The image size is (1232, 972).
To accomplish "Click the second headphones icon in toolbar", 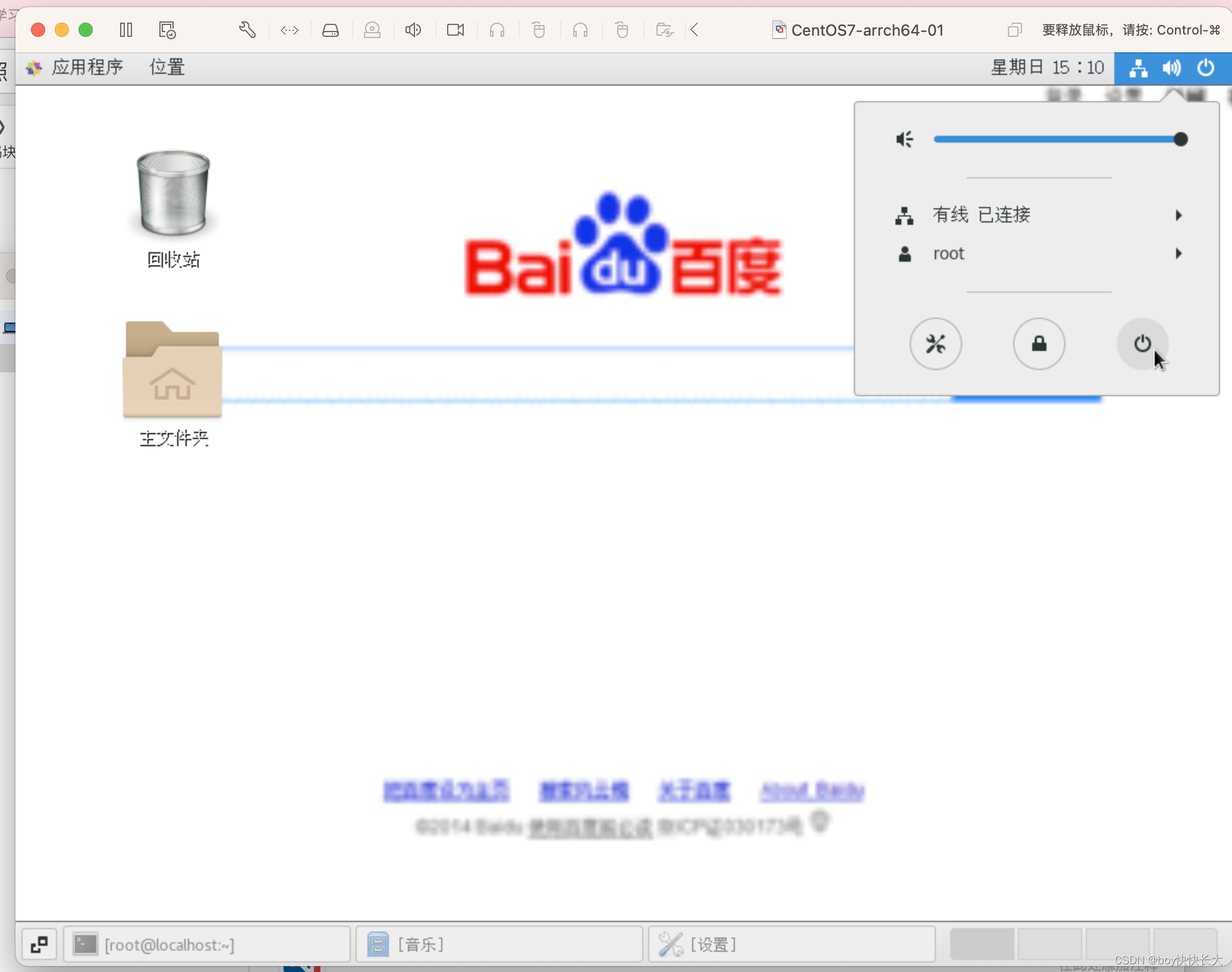I will (580, 30).
